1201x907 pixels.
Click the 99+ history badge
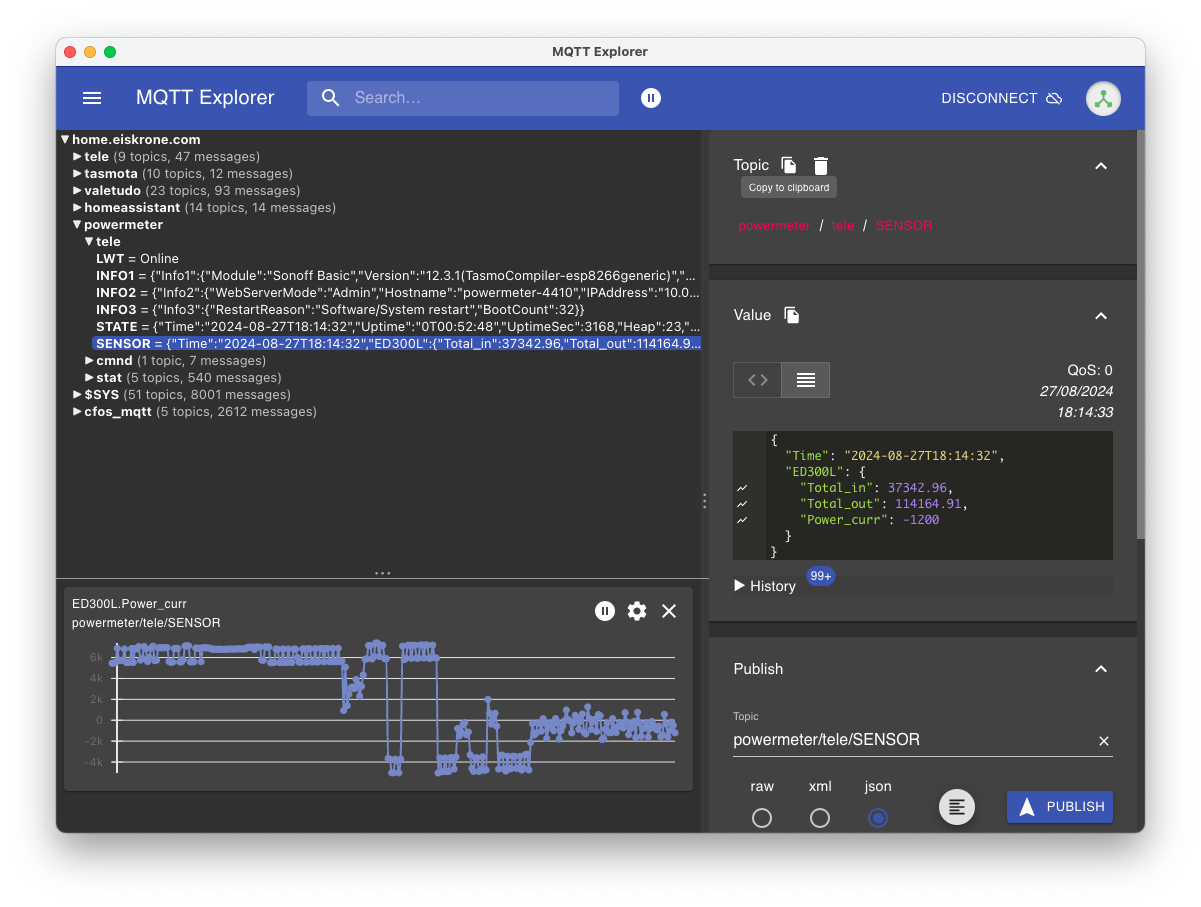pyautogui.click(x=821, y=577)
